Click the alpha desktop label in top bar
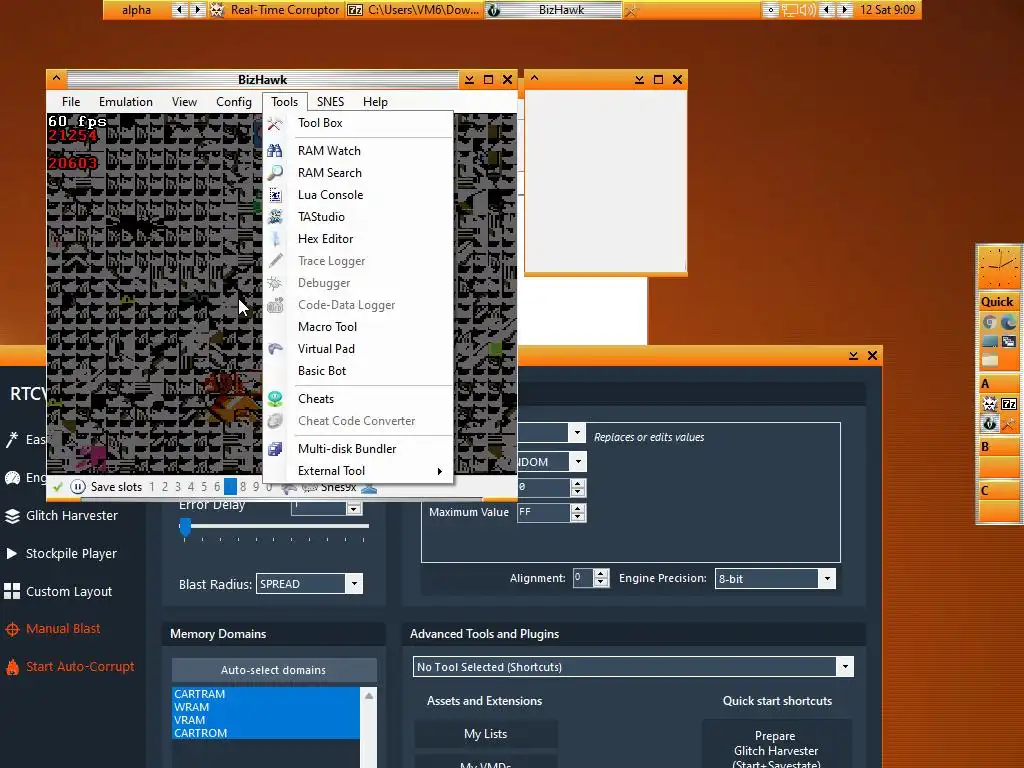This screenshot has width=1024, height=768. tap(136, 10)
